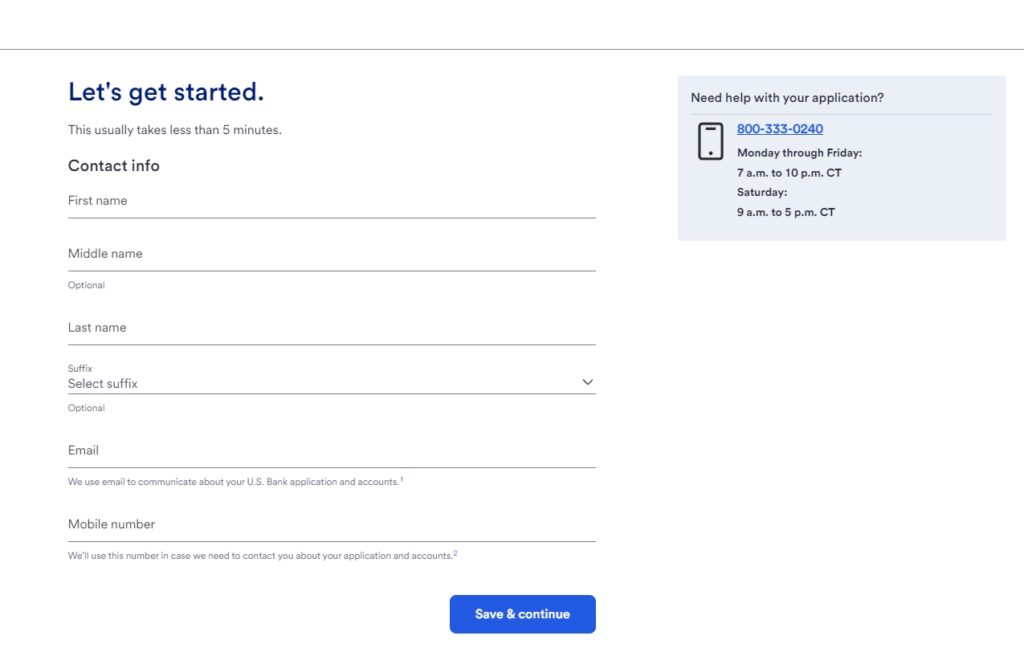Activate the Email input field

click(x=332, y=451)
